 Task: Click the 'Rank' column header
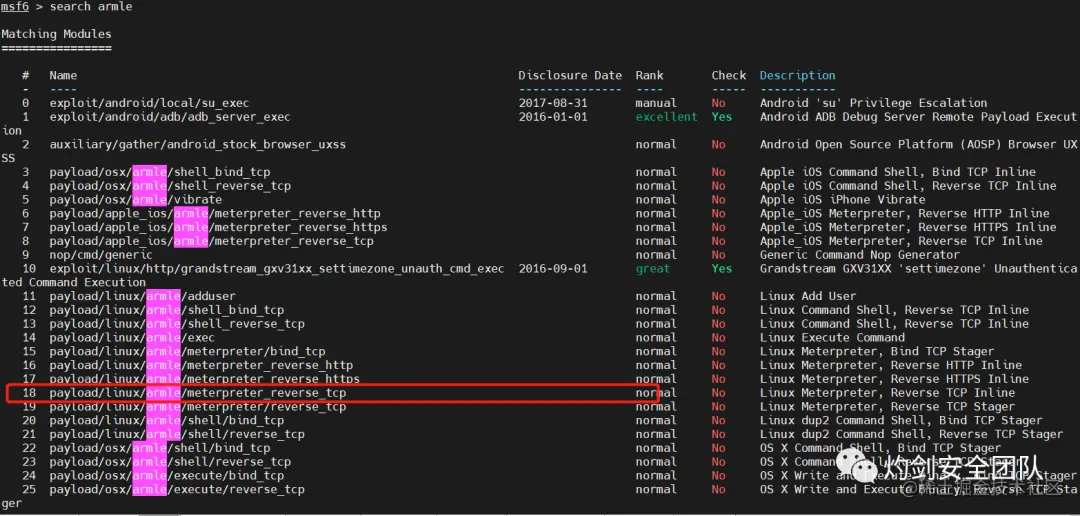click(x=650, y=75)
